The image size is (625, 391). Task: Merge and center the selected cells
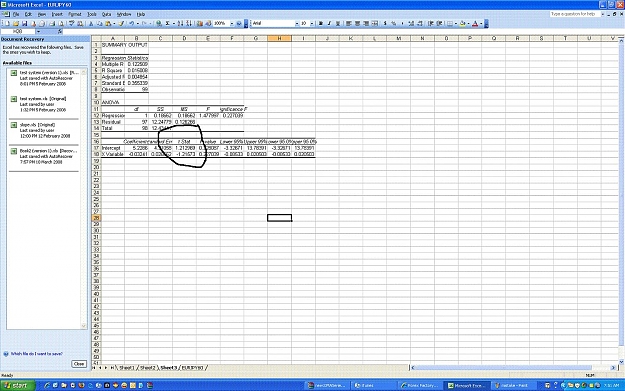click(374, 24)
